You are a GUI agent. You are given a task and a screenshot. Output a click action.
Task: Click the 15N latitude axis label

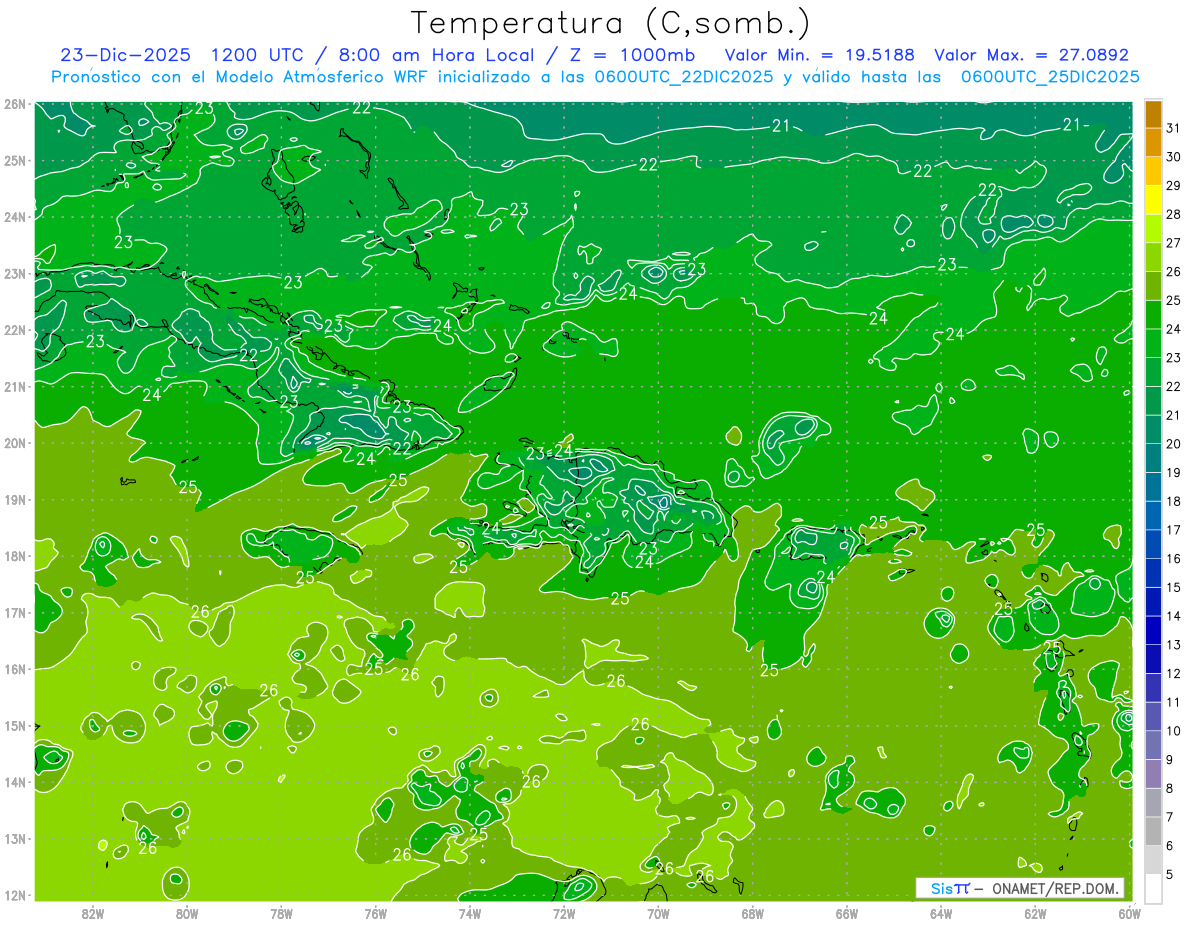(14, 725)
